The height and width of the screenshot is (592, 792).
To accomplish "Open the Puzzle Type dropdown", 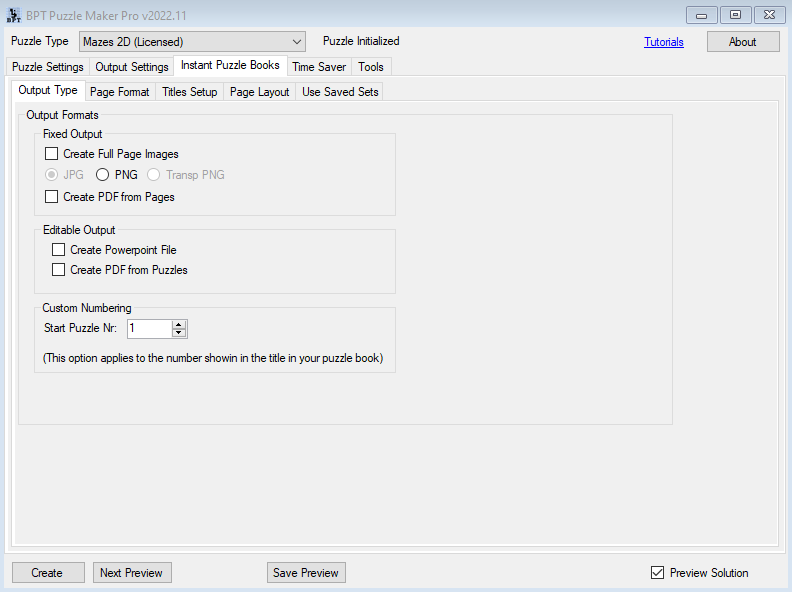I will click(x=192, y=41).
